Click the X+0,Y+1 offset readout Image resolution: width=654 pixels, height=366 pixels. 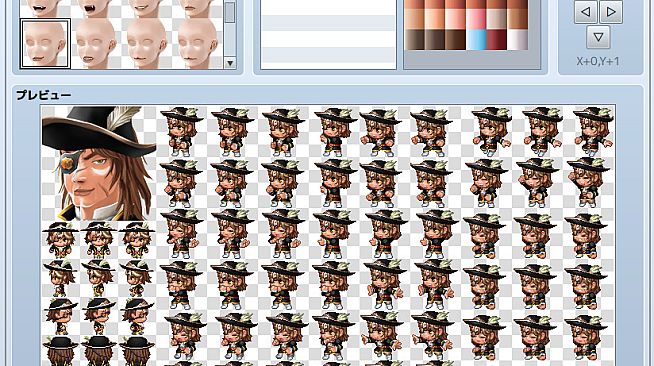click(598, 61)
